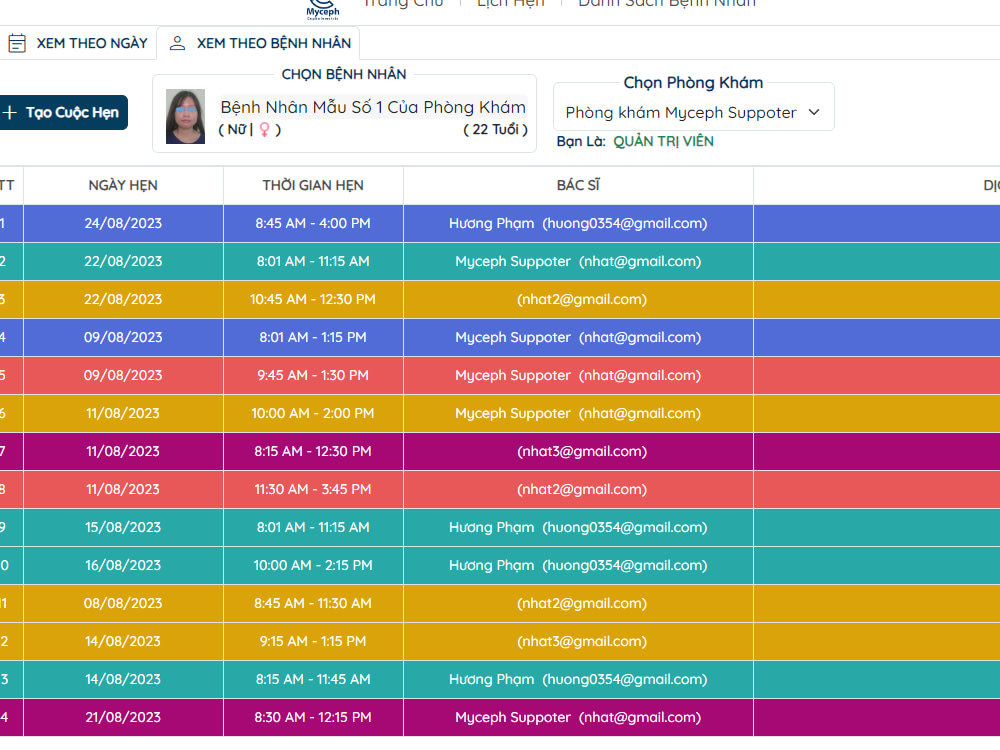
Task: Select the 10:45 AM - 12:30 PM time cell
Action: [x=313, y=299]
